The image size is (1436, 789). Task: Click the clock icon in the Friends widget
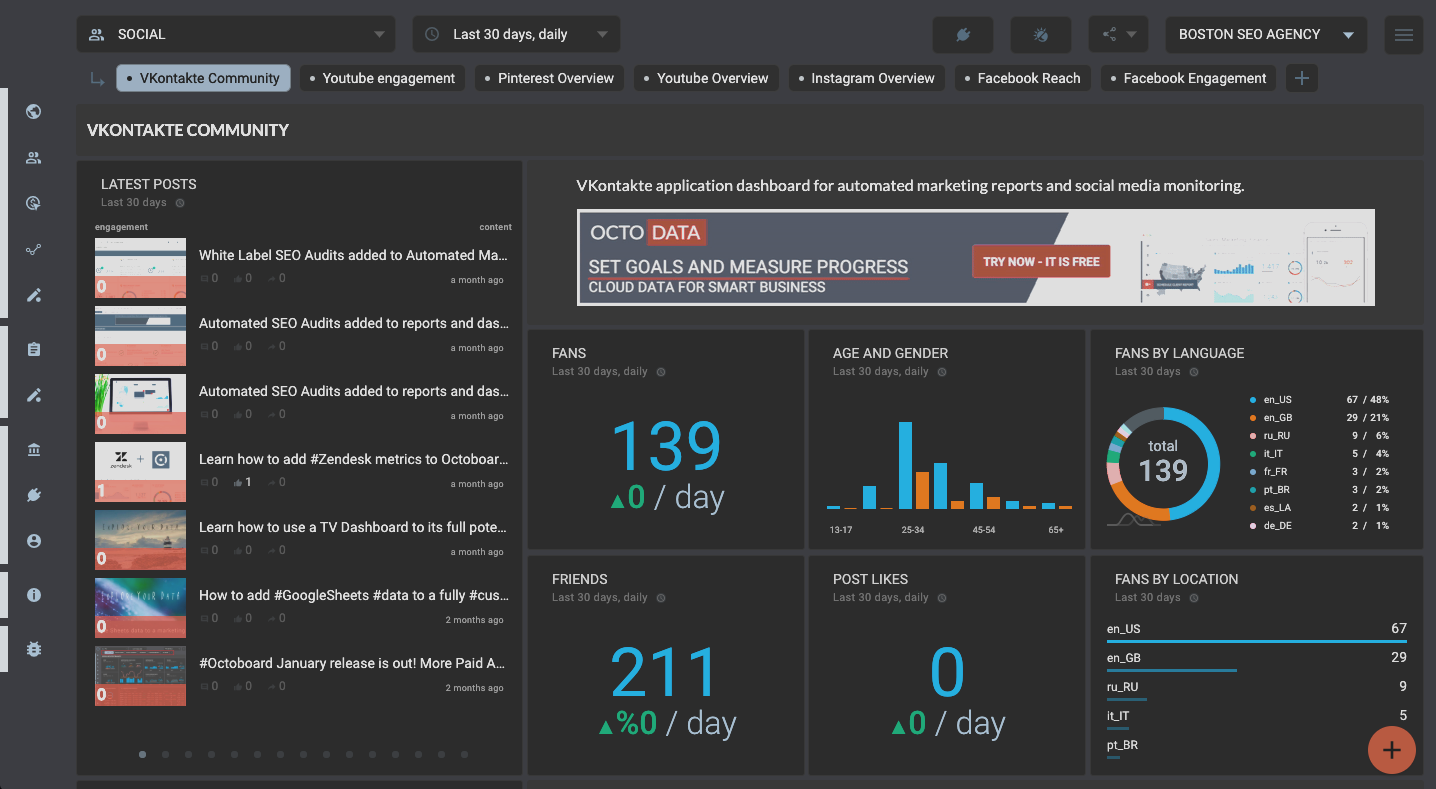[661, 598]
